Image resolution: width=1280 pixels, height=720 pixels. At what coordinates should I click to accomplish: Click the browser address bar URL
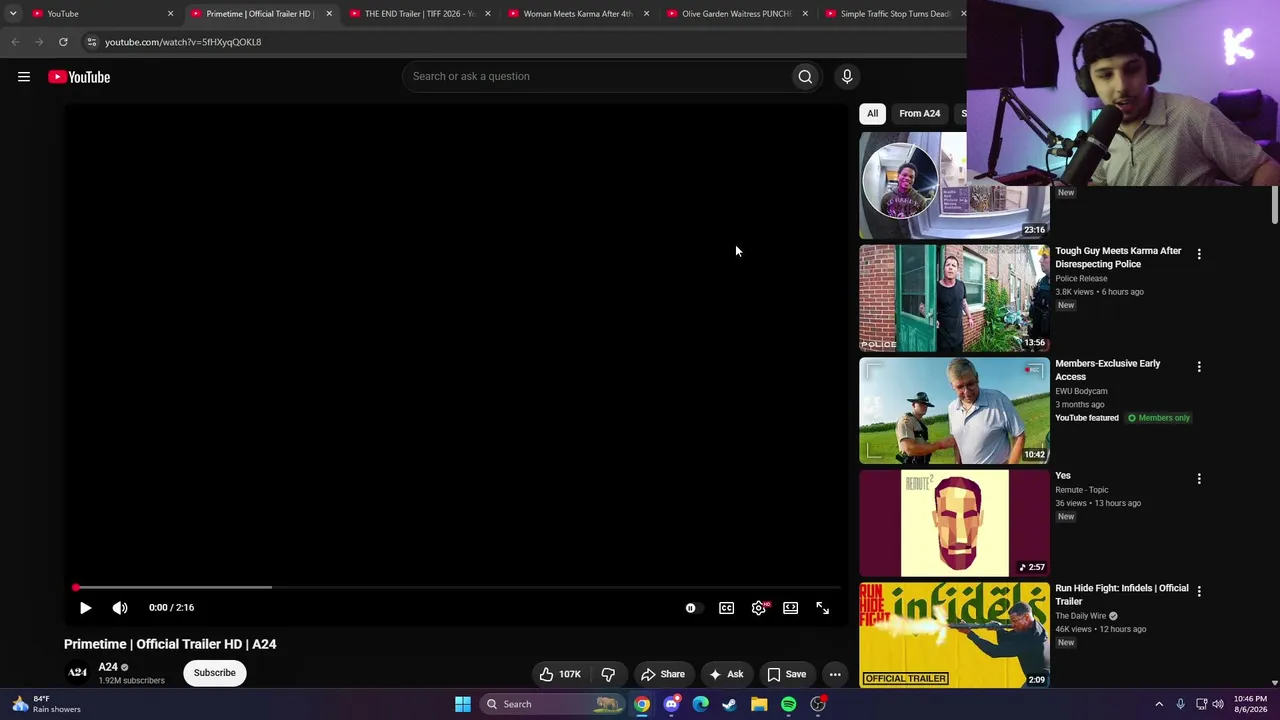click(x=183, y=42)
